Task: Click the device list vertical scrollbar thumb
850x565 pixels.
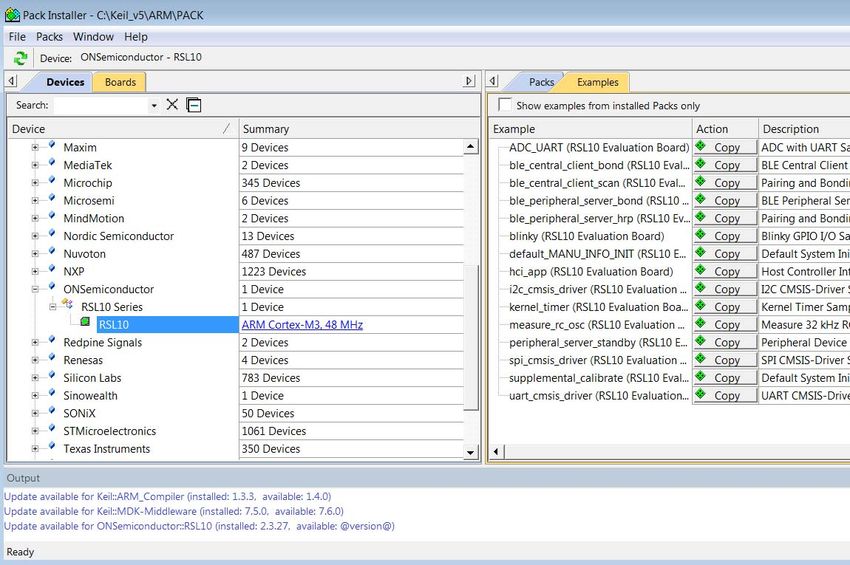Action: click(471, 337)
